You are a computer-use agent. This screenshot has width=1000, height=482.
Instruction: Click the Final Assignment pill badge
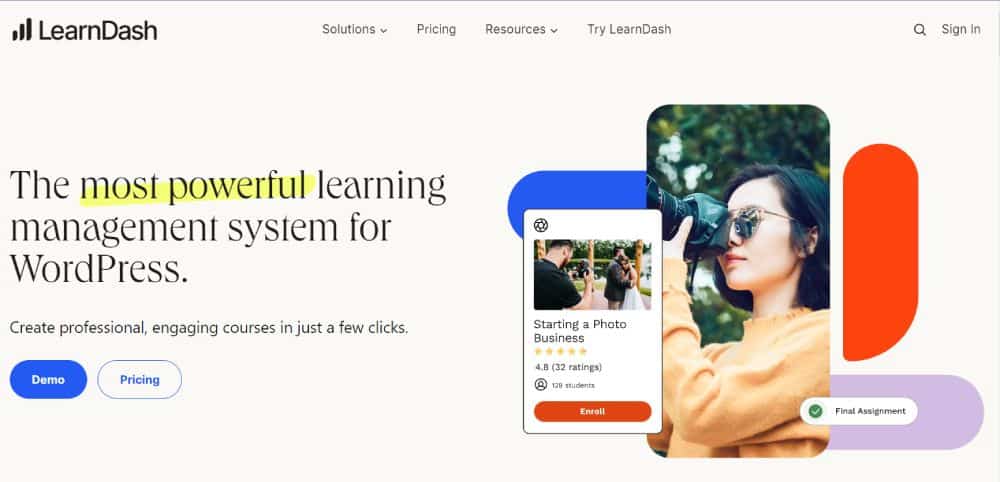[858, 411]
